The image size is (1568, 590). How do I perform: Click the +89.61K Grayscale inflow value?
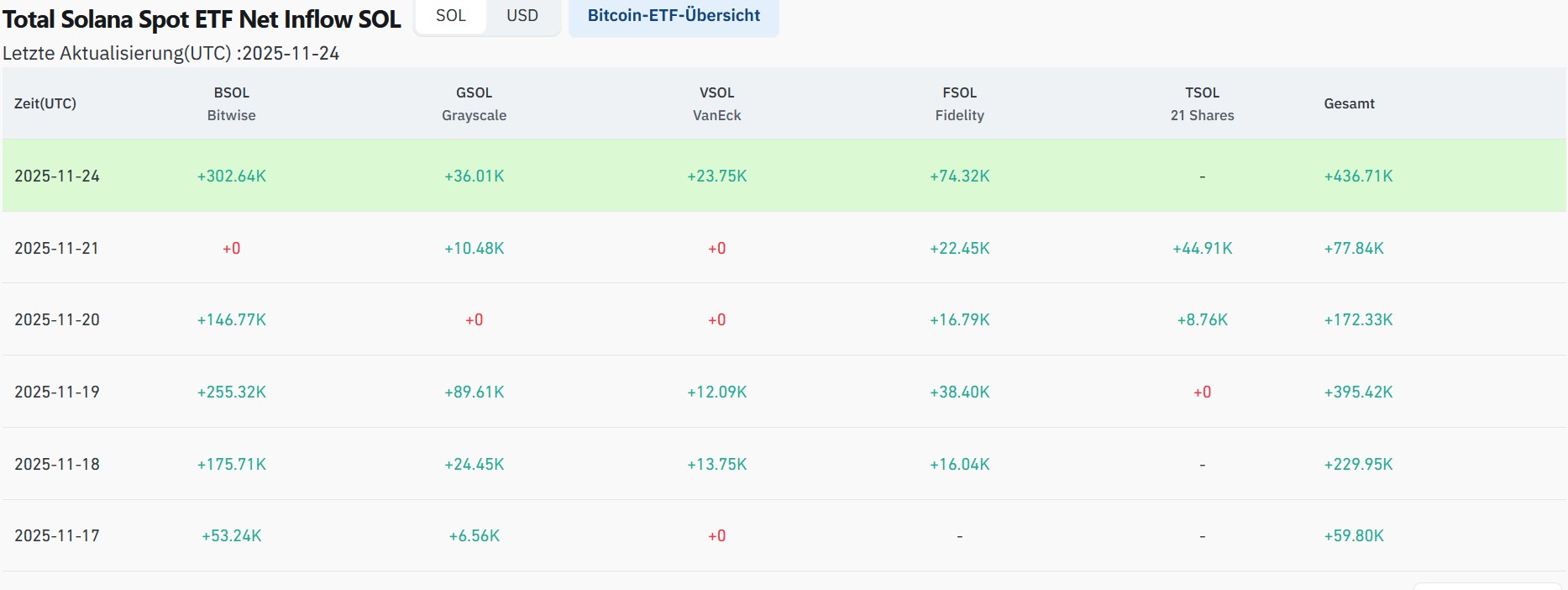tap(475, 392)
